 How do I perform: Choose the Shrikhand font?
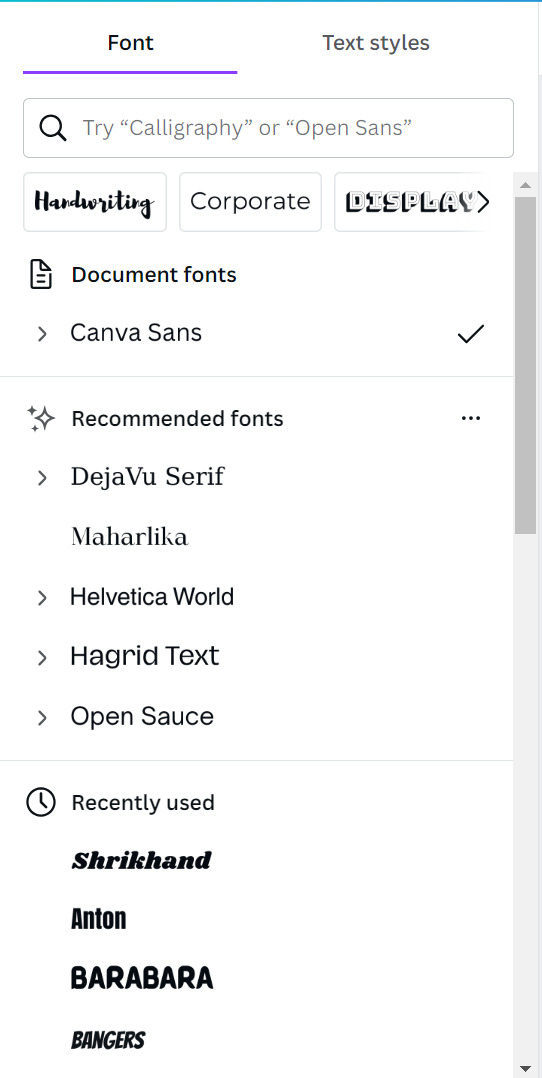tap(142, 860)
